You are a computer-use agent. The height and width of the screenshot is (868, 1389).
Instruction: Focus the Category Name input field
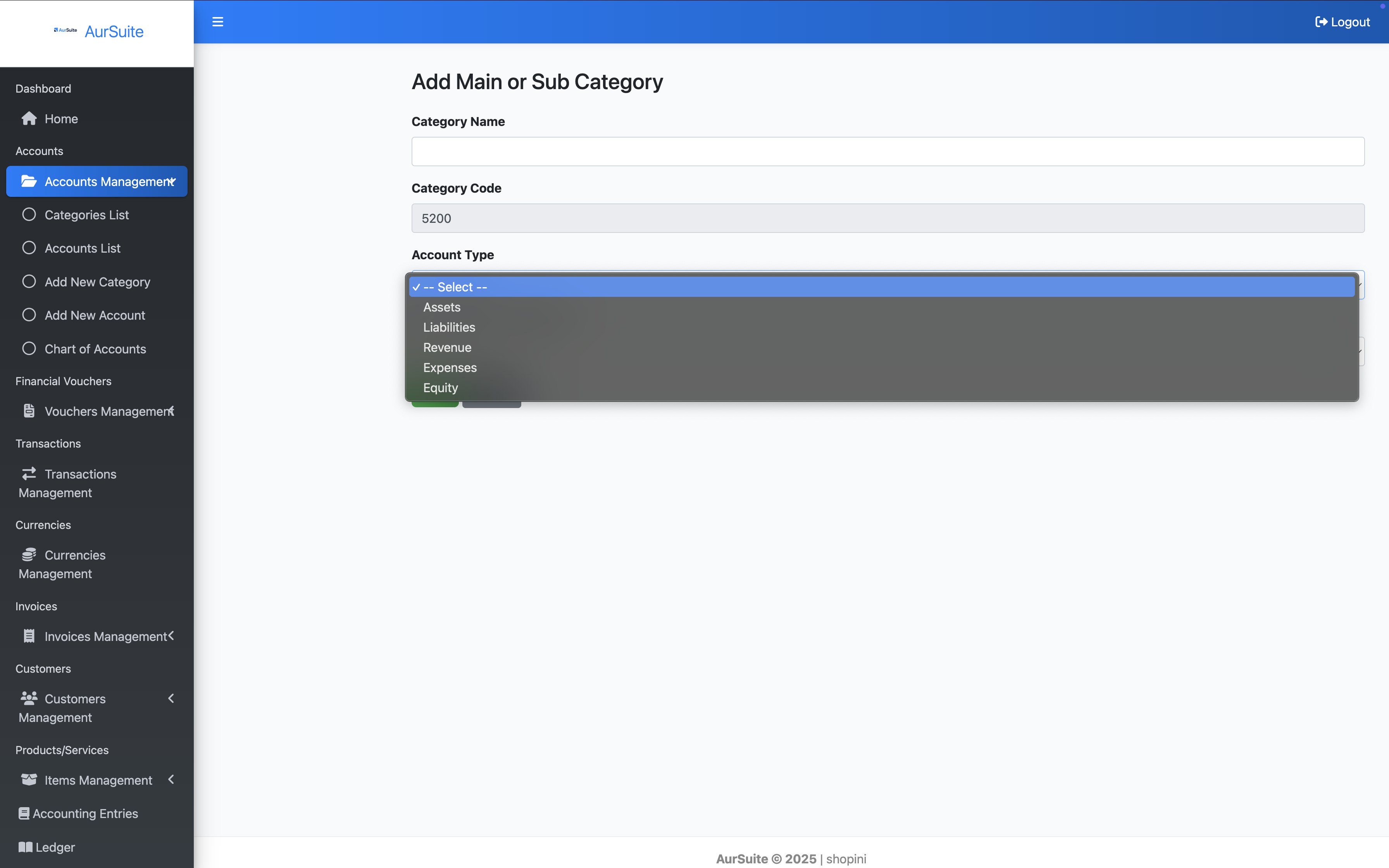pos(888,152)
